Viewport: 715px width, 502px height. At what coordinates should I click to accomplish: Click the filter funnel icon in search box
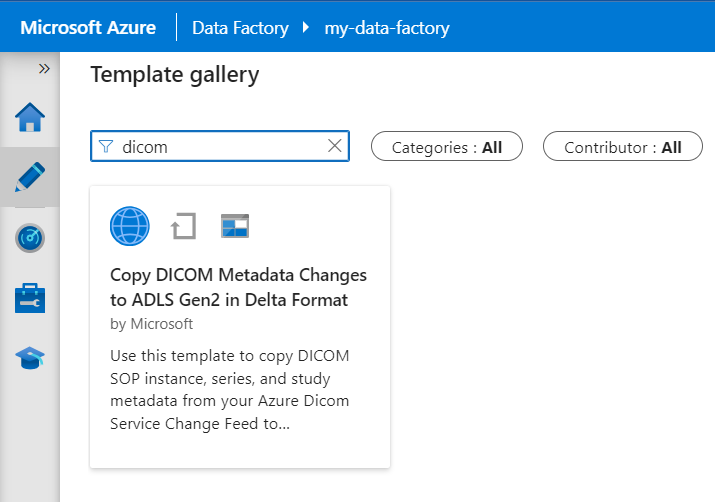point(105,147)
